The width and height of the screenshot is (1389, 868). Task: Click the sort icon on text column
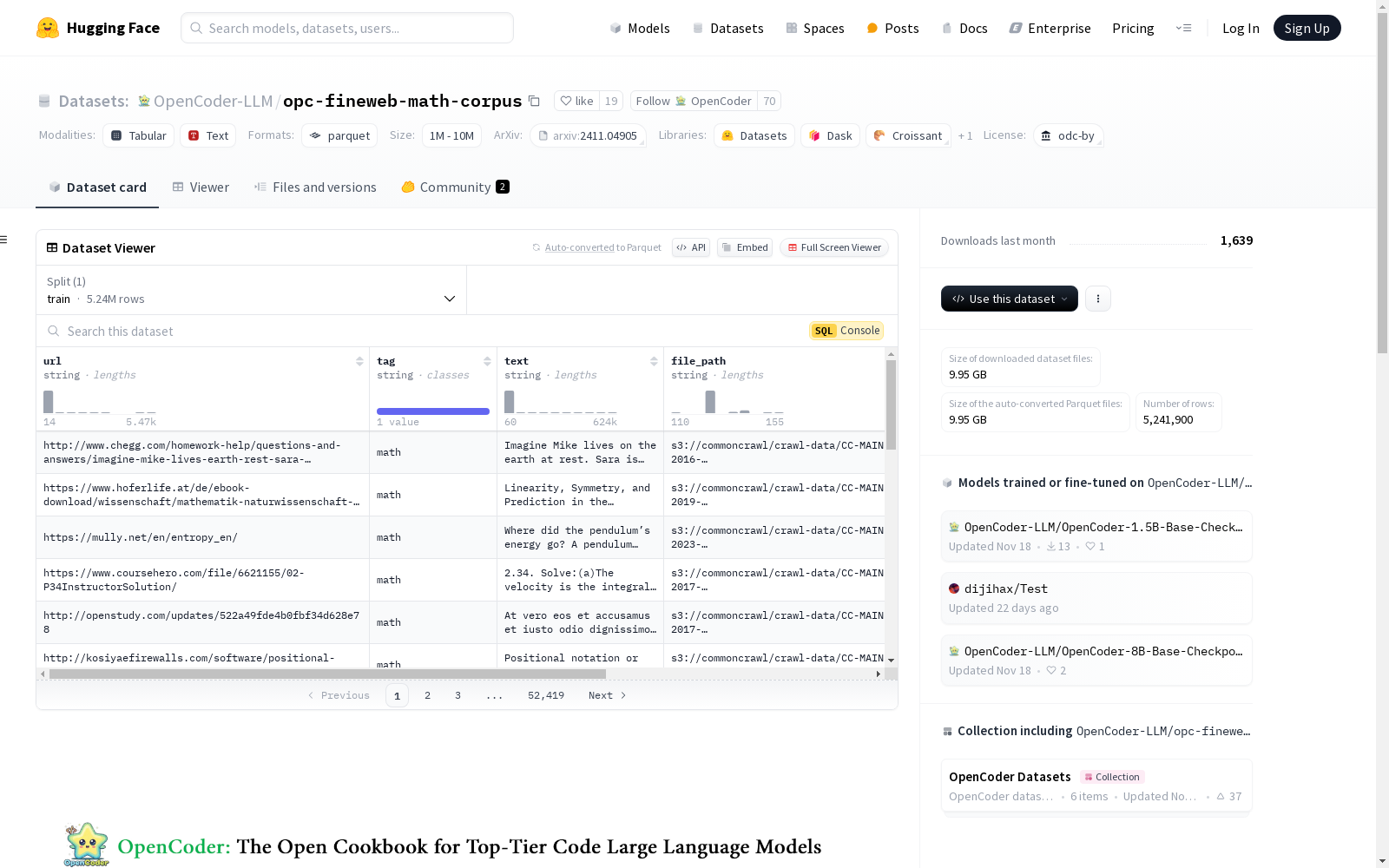pos(654,361)
